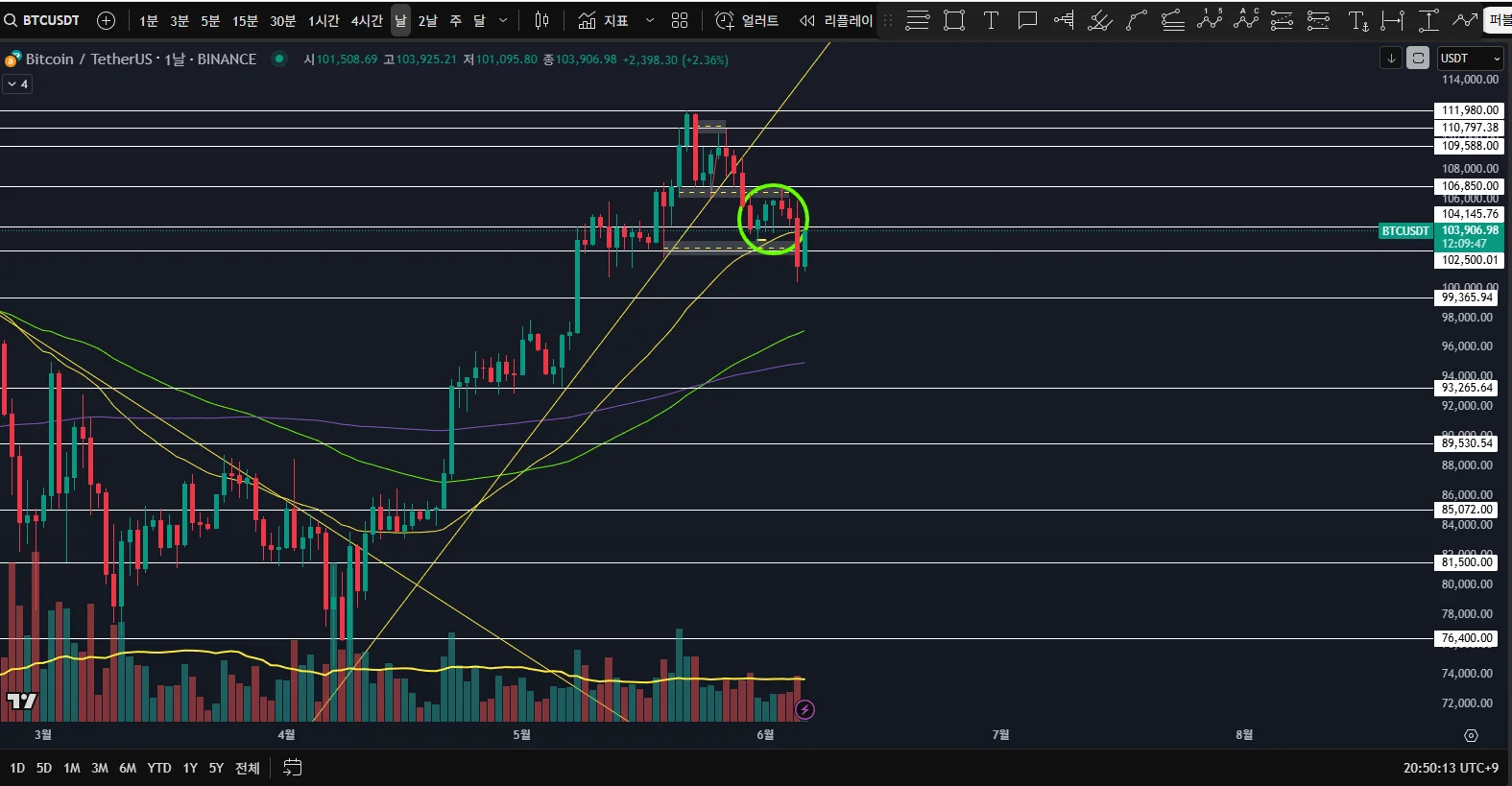
Task: Select the fixed range volume profile tool
Action: [x=1064, y=20]
